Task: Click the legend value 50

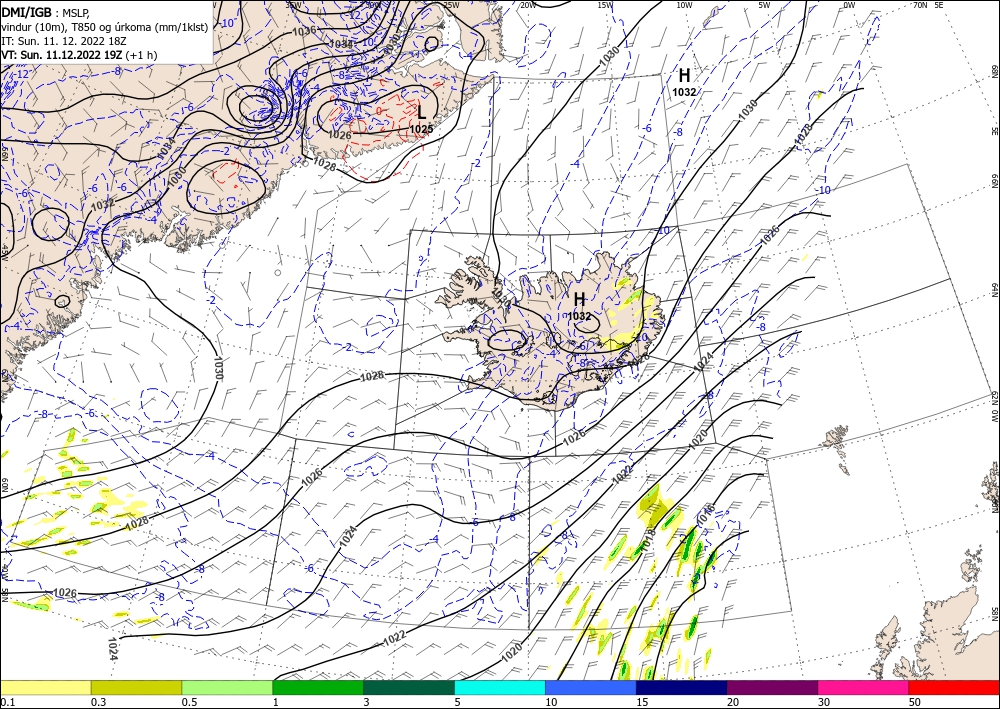Action: click(x=915, y=702)
